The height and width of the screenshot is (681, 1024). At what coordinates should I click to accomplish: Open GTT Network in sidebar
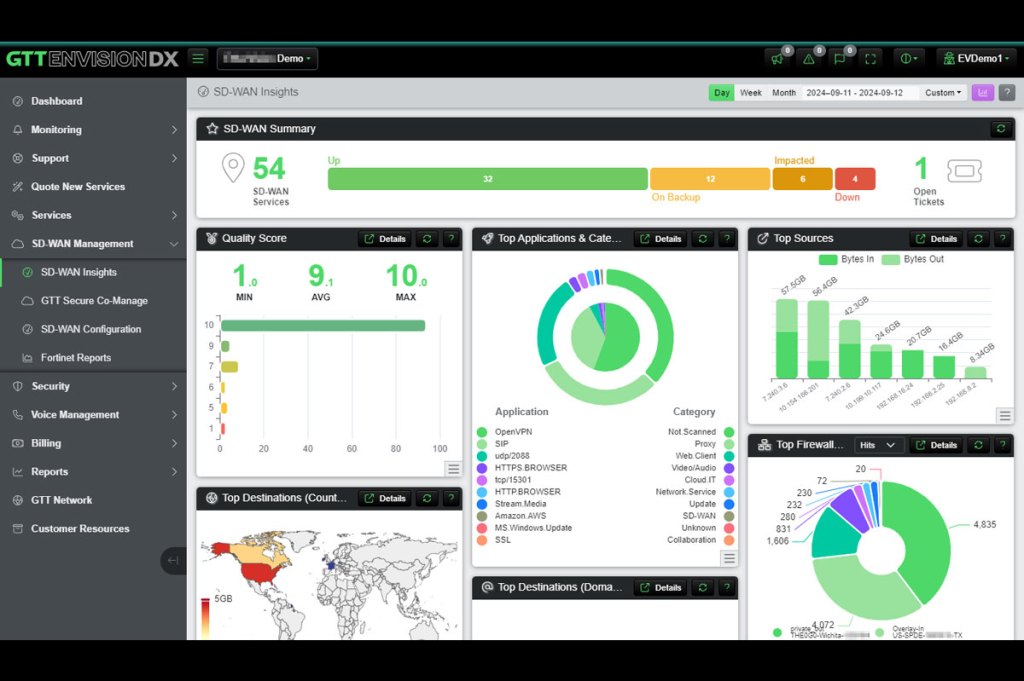click(x=93, y=500)
